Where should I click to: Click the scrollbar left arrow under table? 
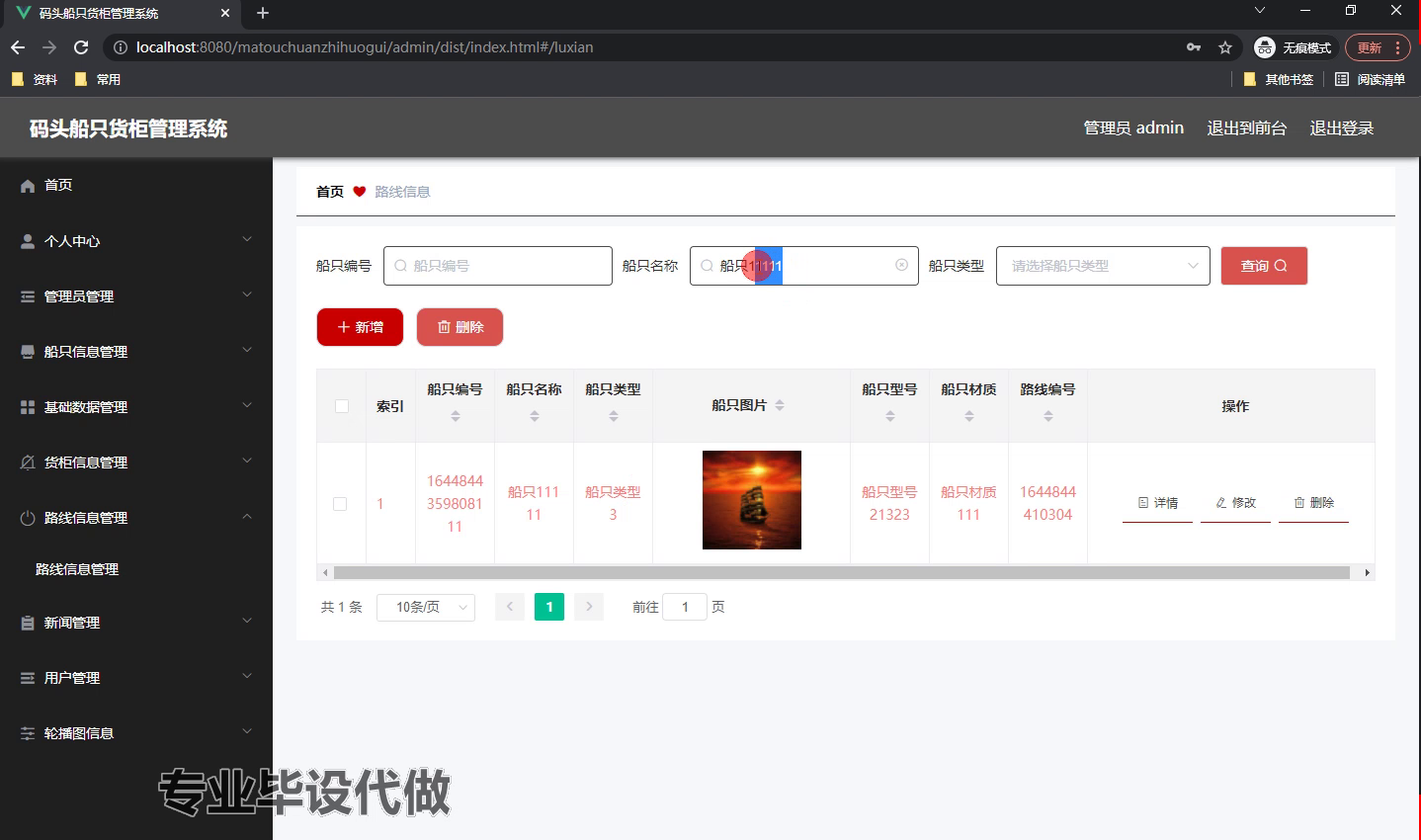point(325,572)
